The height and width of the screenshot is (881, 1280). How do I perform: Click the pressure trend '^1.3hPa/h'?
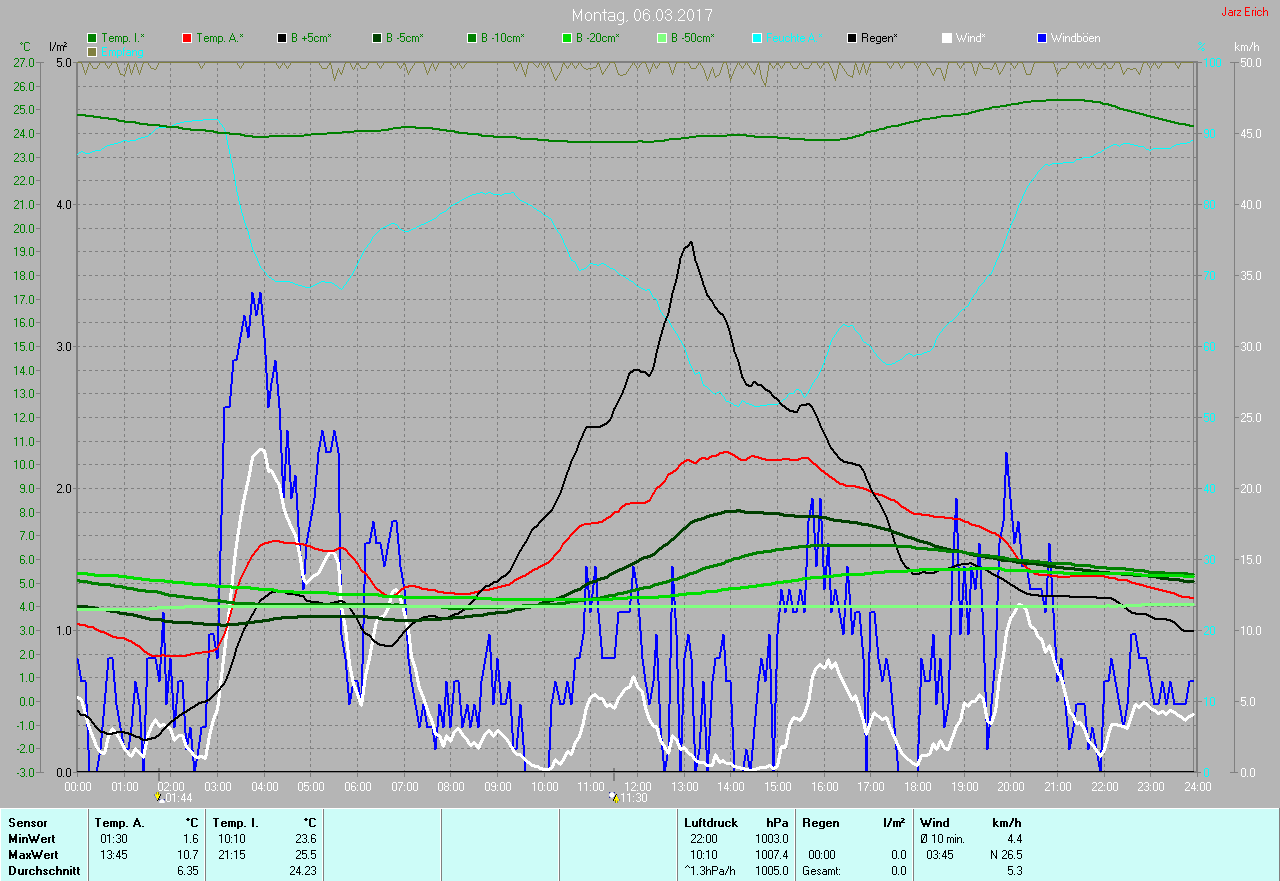(710, 871)
